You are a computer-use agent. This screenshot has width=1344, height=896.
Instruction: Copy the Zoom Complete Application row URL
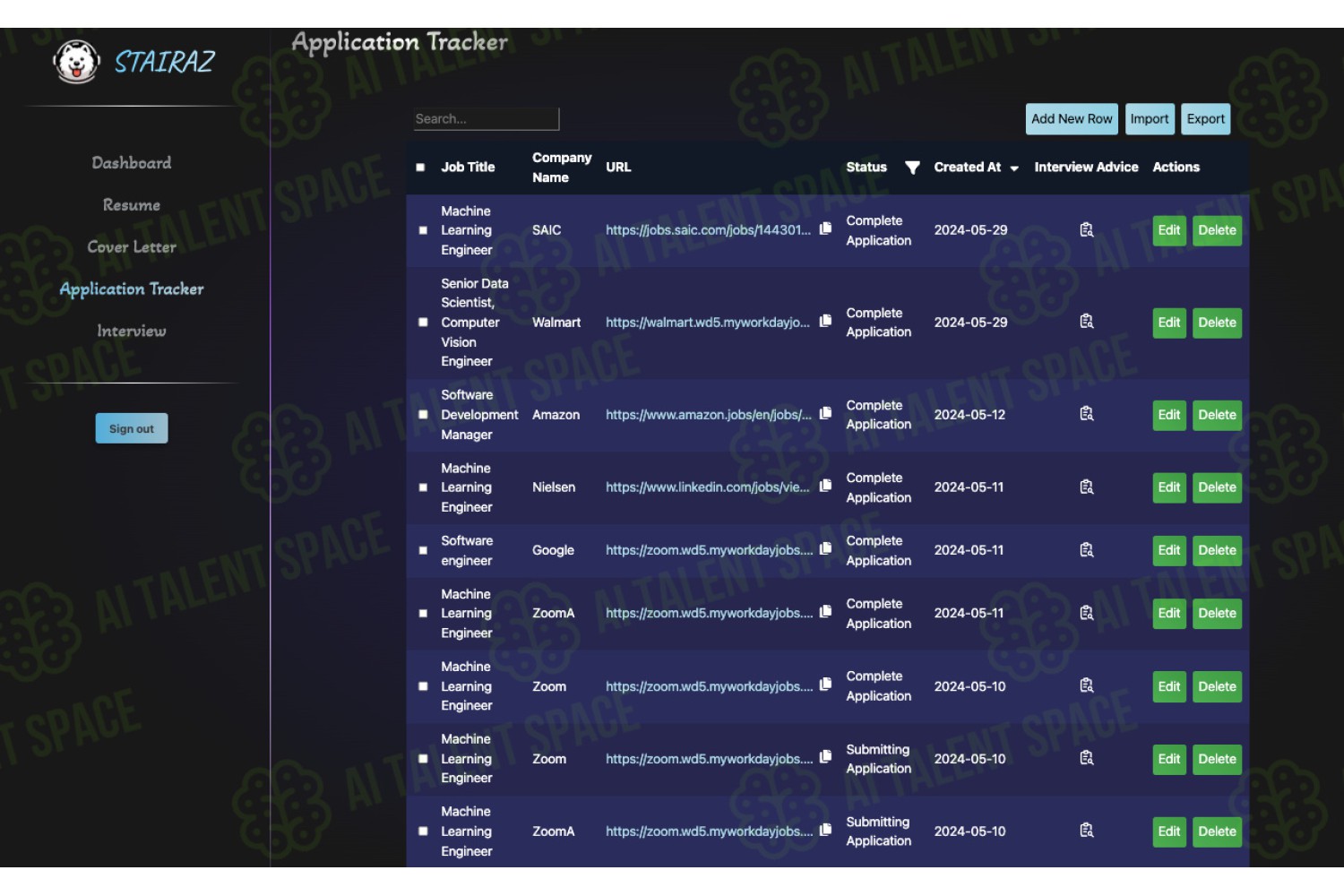coord(826,685)
